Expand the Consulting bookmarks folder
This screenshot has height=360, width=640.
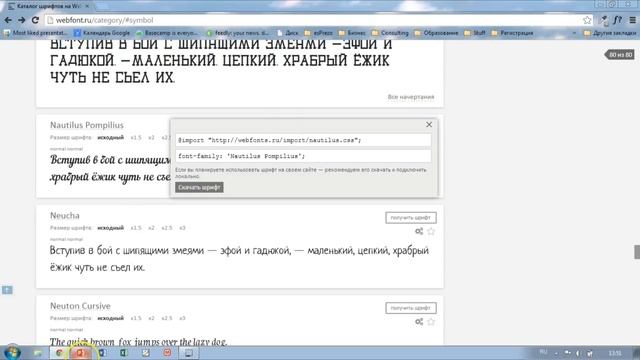coord(390,33)
